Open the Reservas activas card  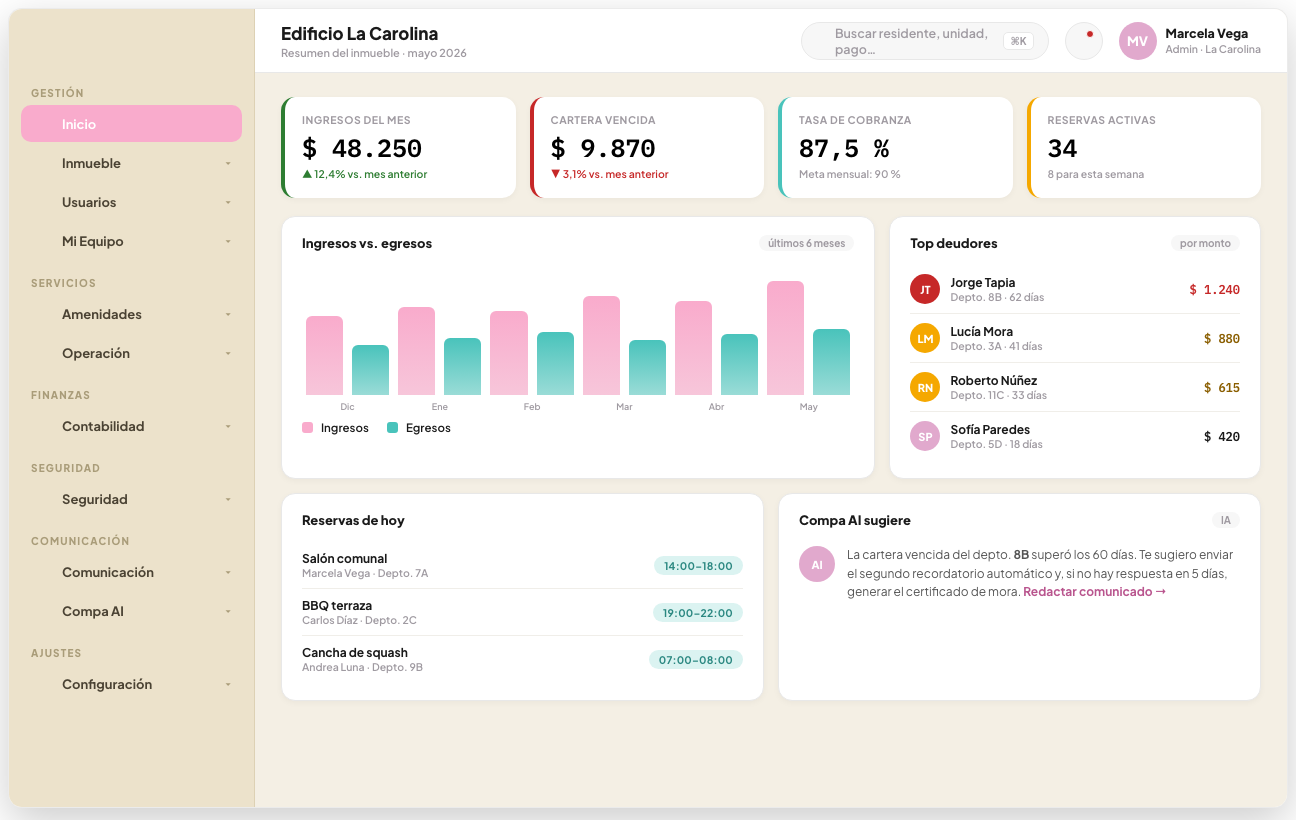pos(1144,147)
